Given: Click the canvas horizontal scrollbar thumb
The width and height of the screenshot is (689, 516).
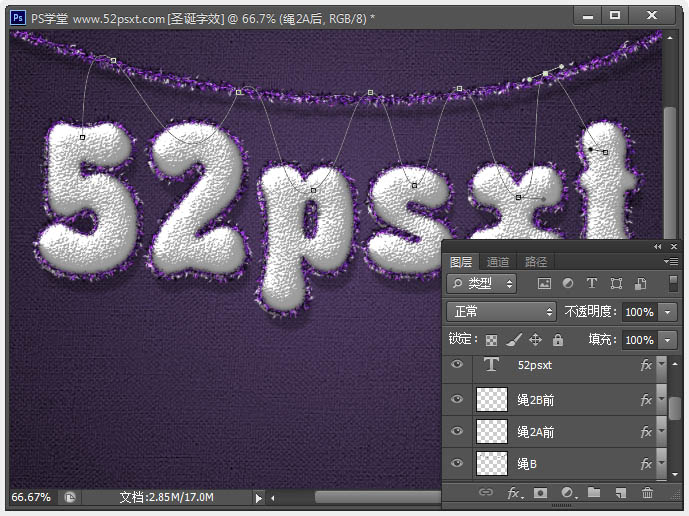Looking at the screenshot, I should pyautogui.click(x=378, y=497).
